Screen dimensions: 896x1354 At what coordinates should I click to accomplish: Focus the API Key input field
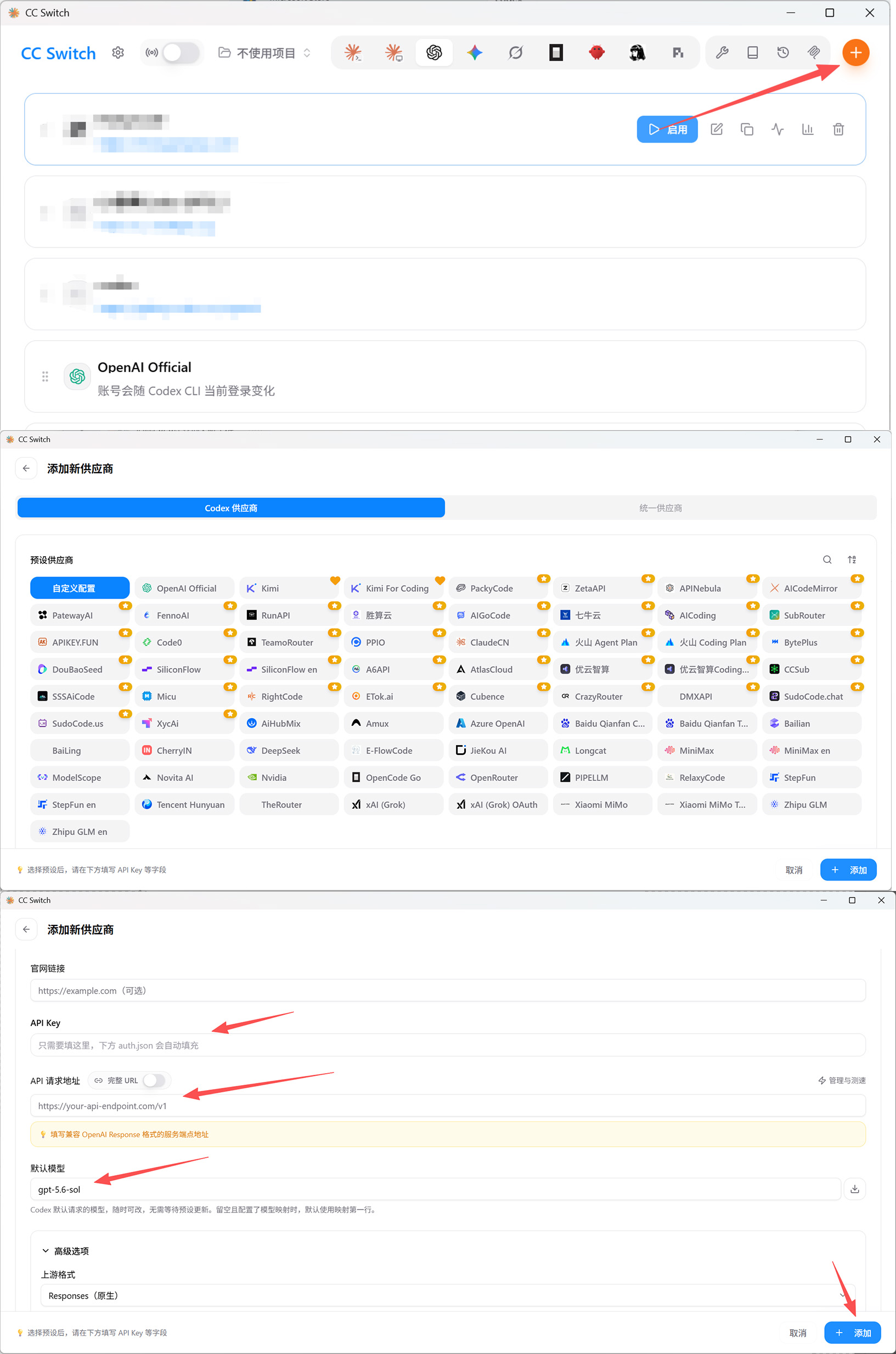click(447, 1046)
